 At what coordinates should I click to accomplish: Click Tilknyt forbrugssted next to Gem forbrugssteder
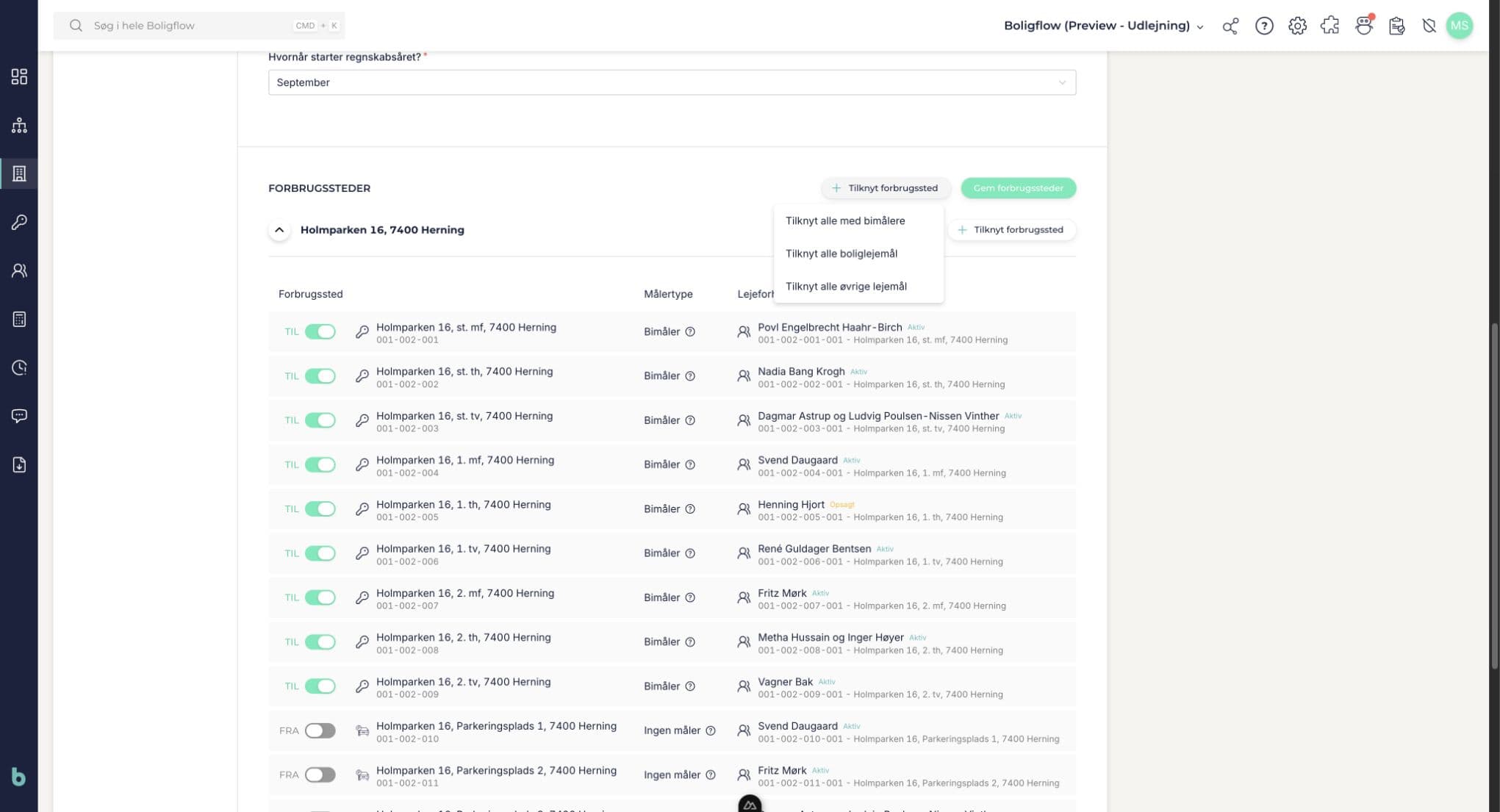[x=886, y=188]
